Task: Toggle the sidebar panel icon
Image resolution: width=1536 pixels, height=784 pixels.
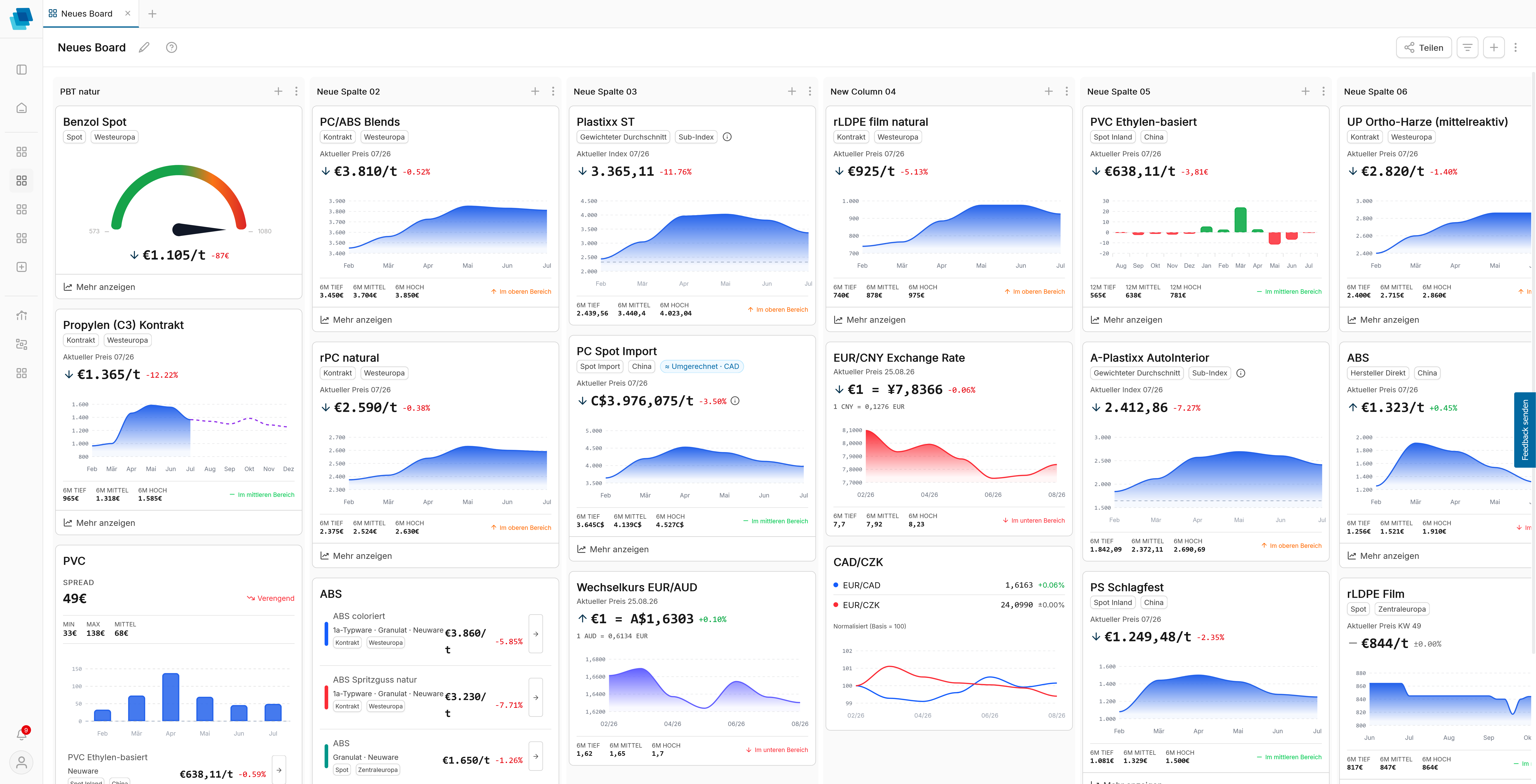Action: point(21,70)
